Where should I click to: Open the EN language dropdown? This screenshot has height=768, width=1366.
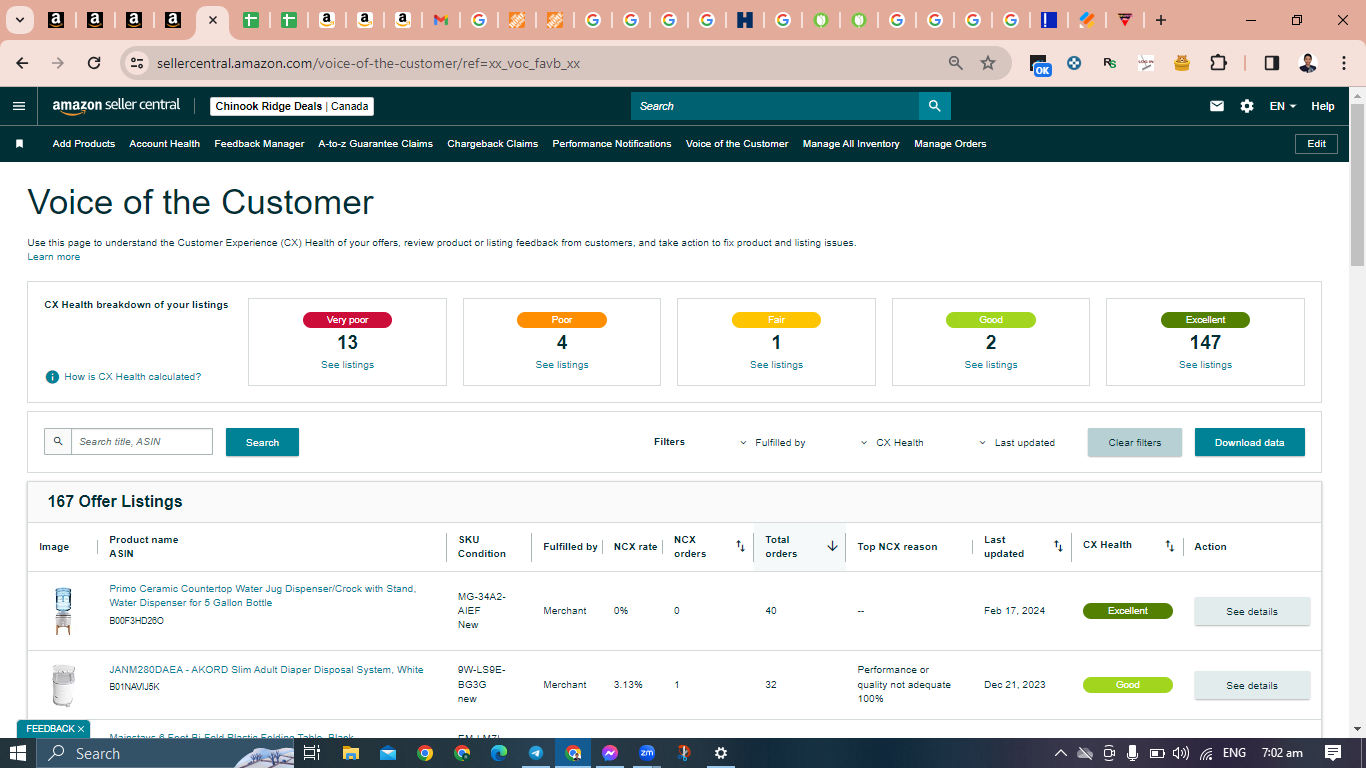(x=1282, y=106)
